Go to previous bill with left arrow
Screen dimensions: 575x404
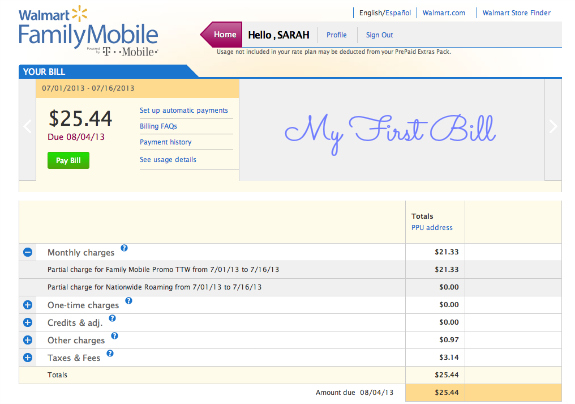tap(27, 127)
